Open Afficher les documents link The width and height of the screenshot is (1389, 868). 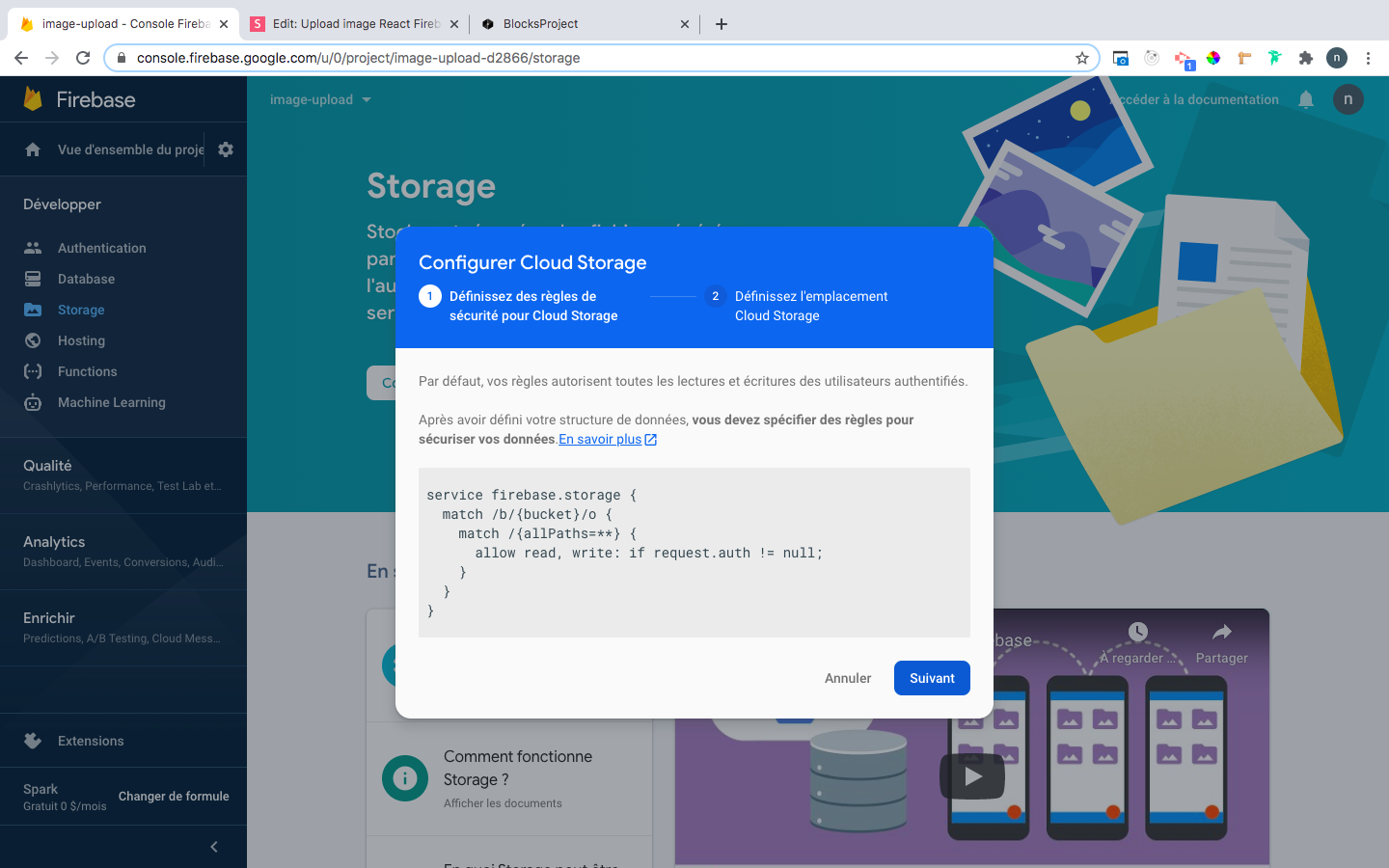(503, 803)
